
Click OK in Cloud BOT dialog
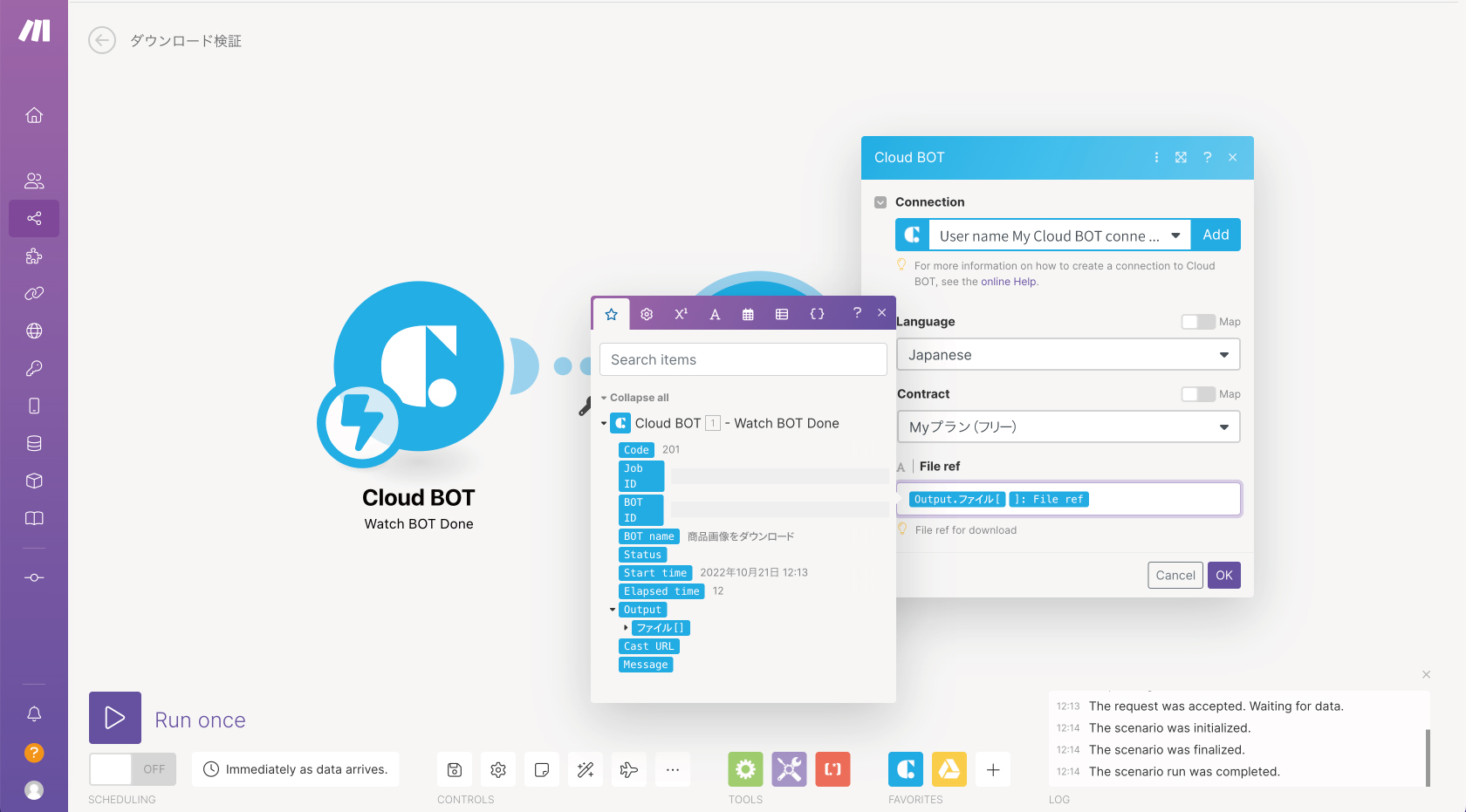point(1224,576)
